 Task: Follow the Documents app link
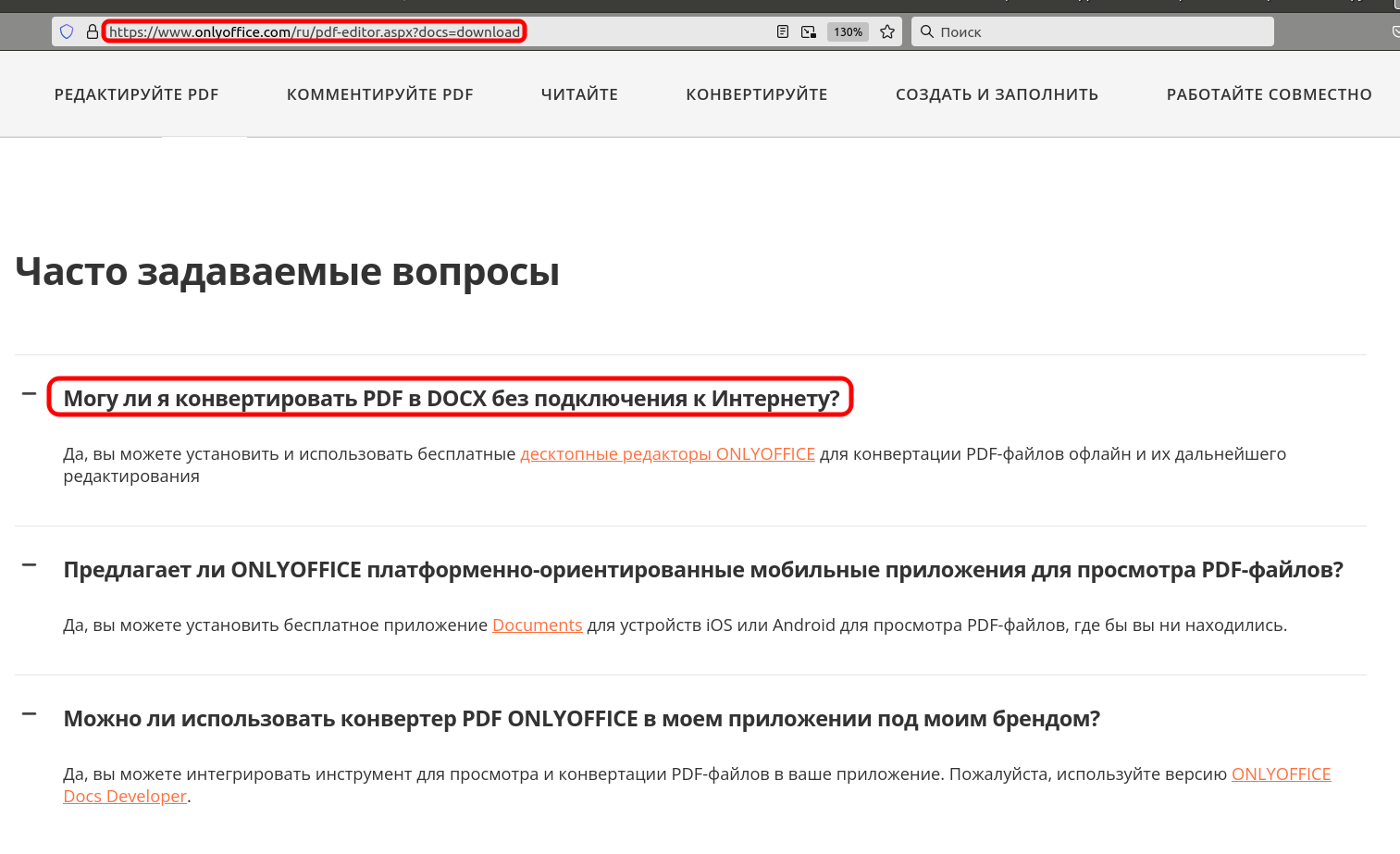point(537,625)
